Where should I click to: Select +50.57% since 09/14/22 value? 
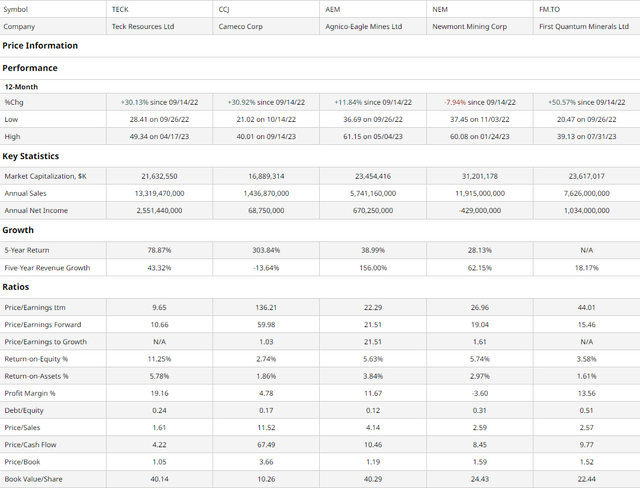pos(587,102)
